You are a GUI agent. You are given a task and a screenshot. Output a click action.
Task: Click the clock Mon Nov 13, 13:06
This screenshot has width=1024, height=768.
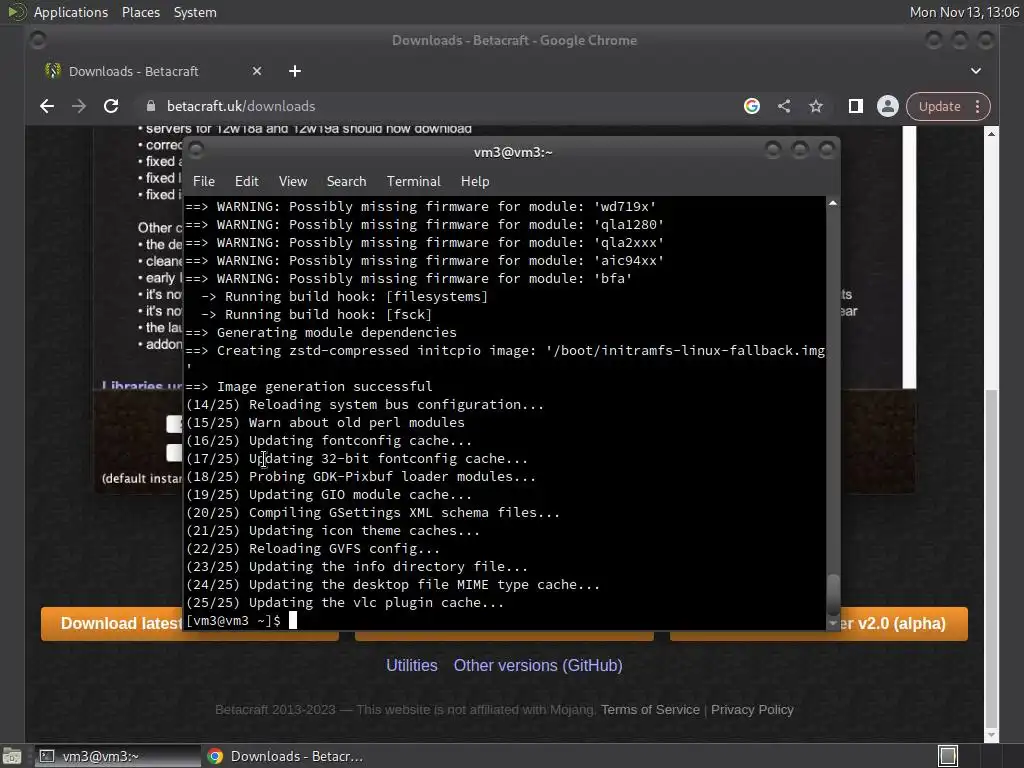tap(964, 12)
